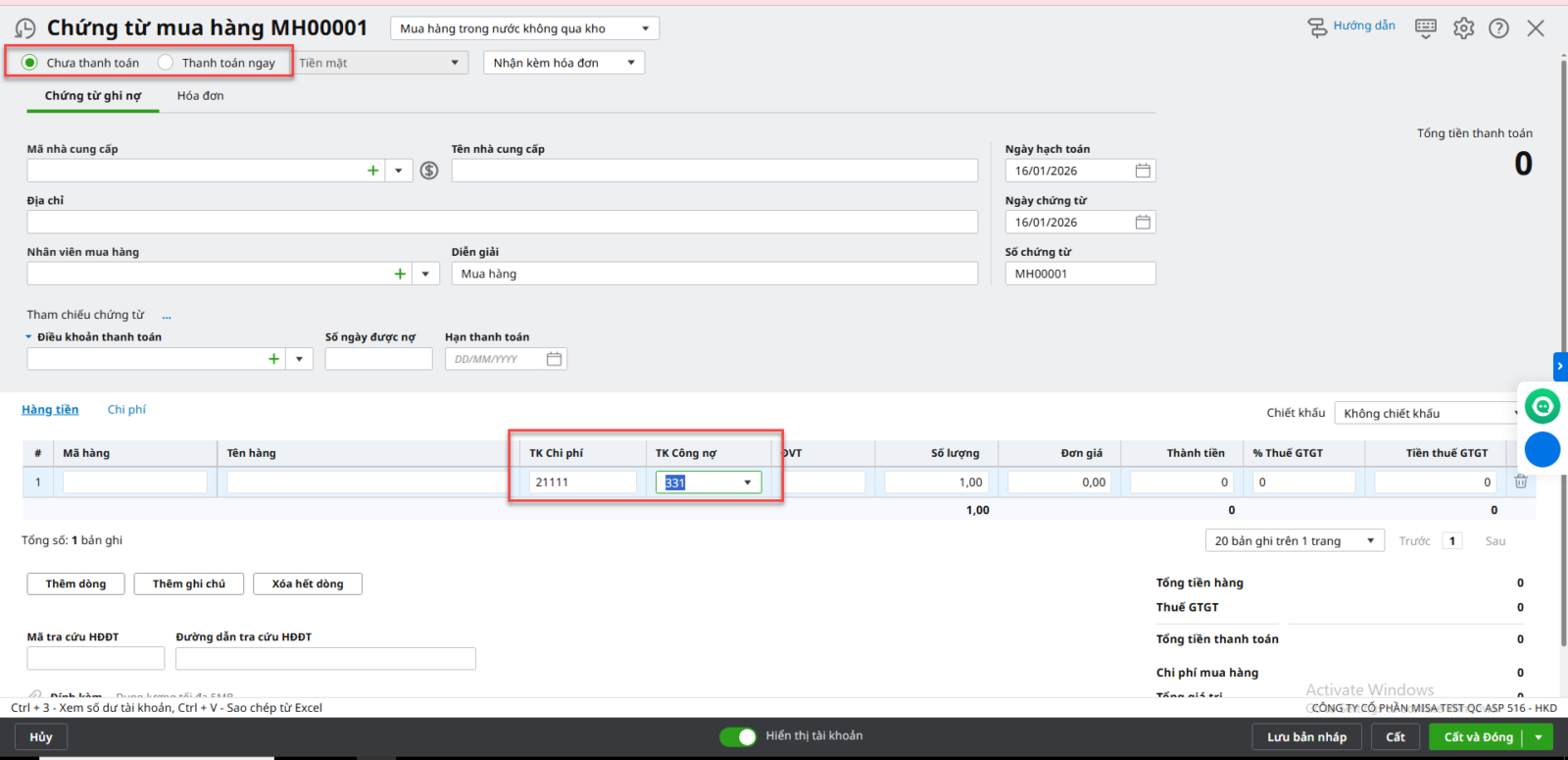Click the history clock icon beside the title
The width and height of the screenshot is (1568, 760).
coord(25,28)
